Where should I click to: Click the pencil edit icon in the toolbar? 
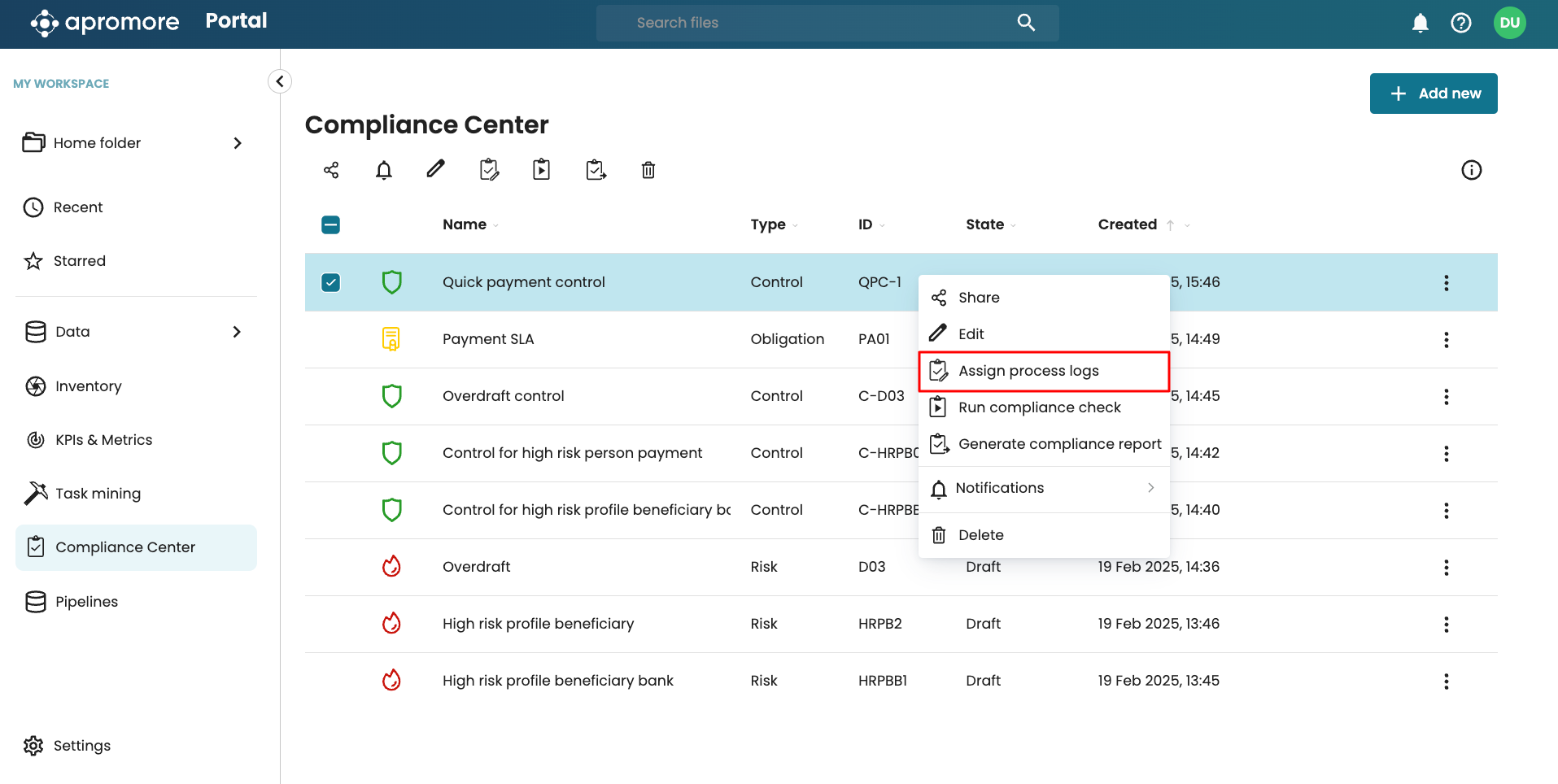click(436, 169)
